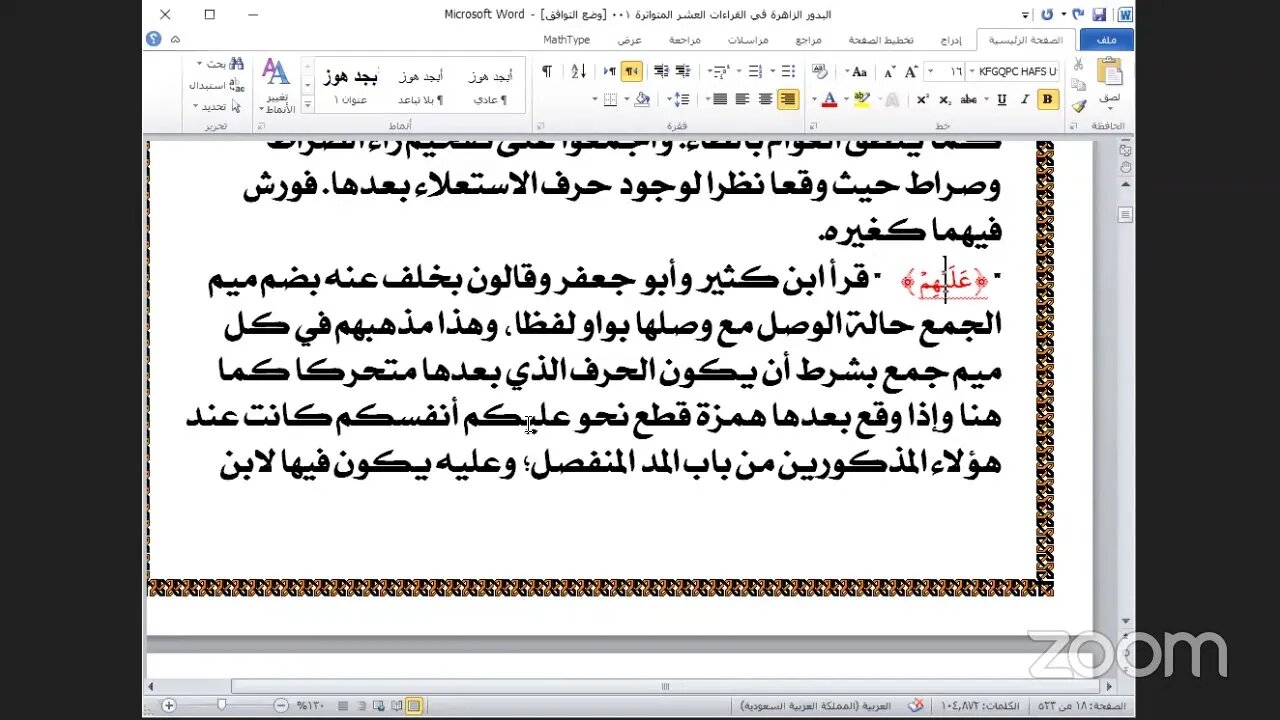Click the Clear Formatting icon

click(x=819, y=71)
